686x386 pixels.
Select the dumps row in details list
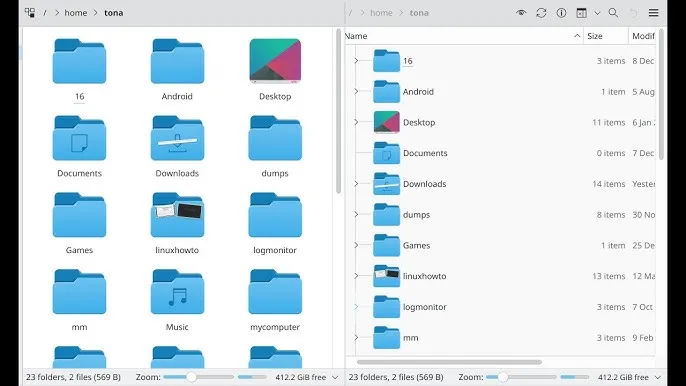[x=500, y=214]
